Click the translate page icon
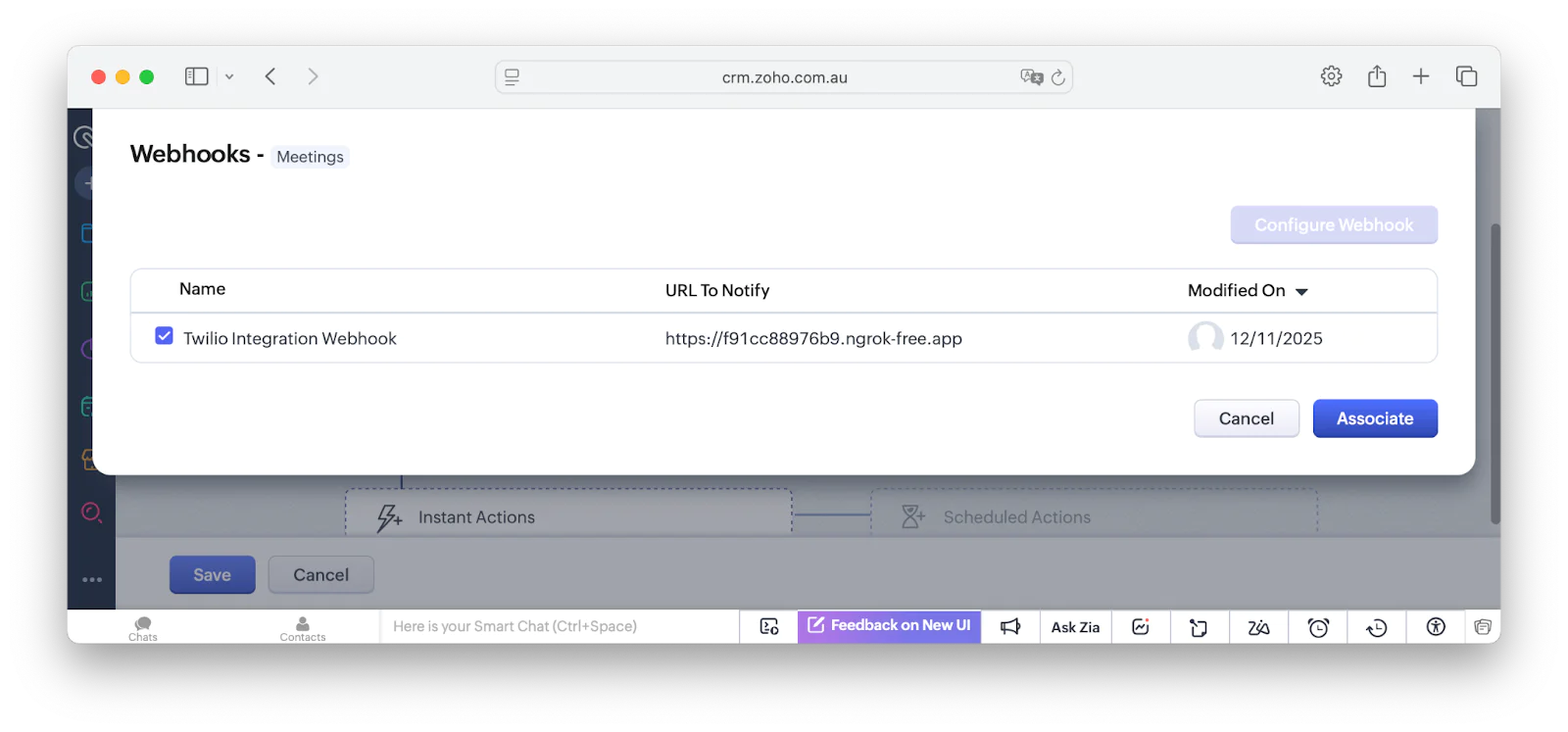 (x=1031, y=76)
